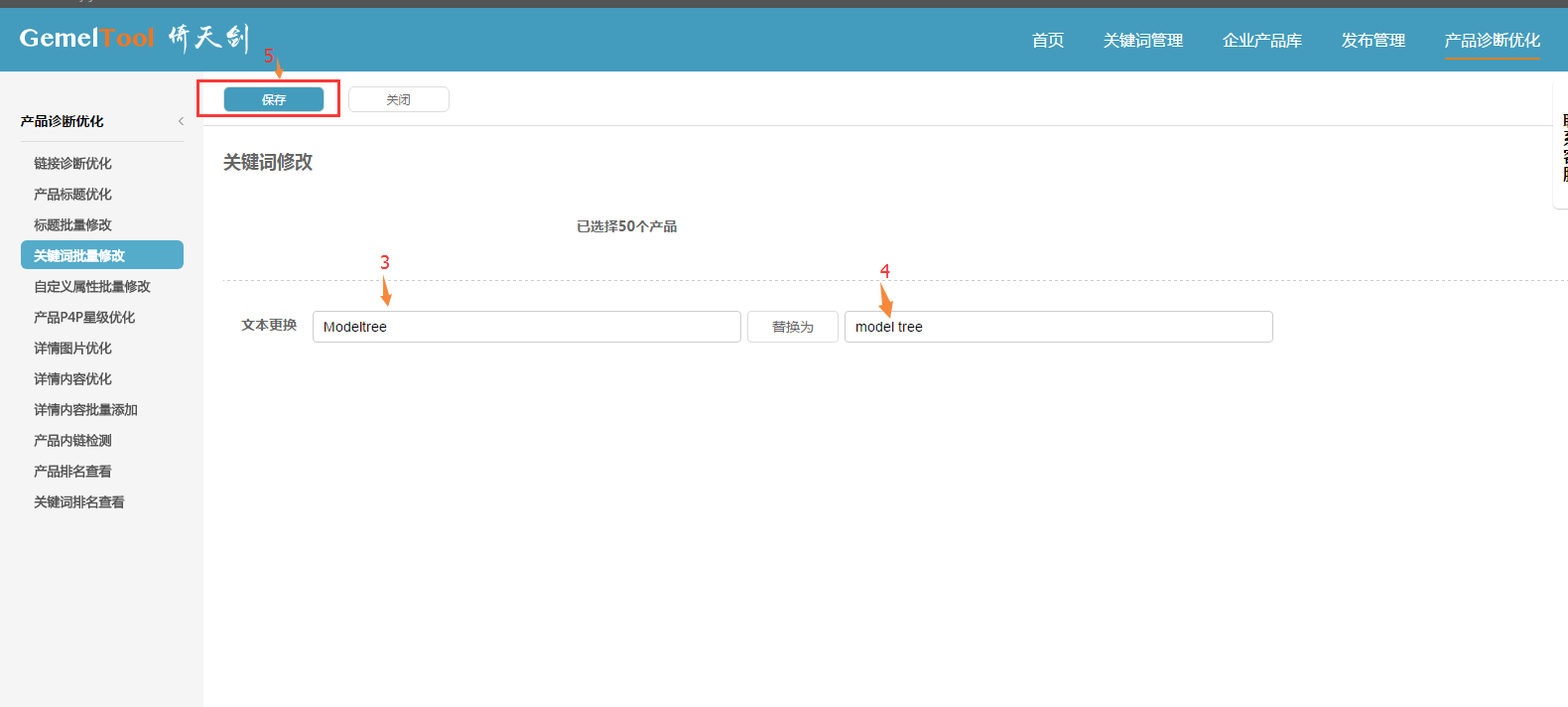Select 详情图片优化 in sidebar
This screenshot has width=1568, height=707.
(72, 348)
